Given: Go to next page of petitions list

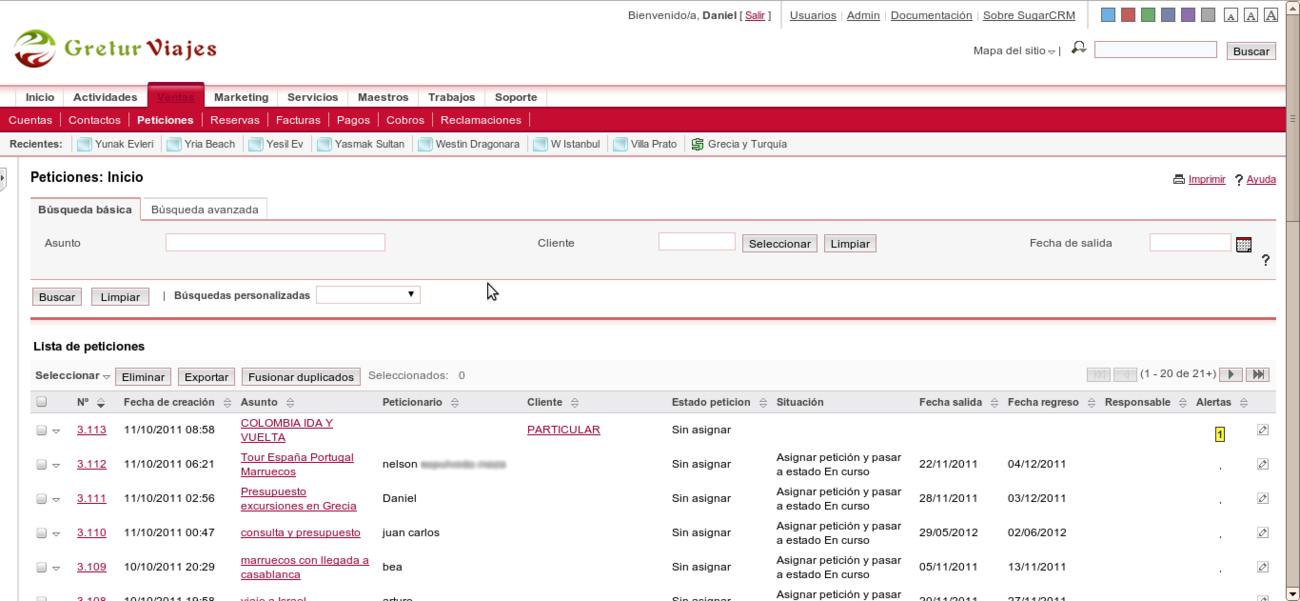Looking at the screenshot, I should coord(1231,375).
